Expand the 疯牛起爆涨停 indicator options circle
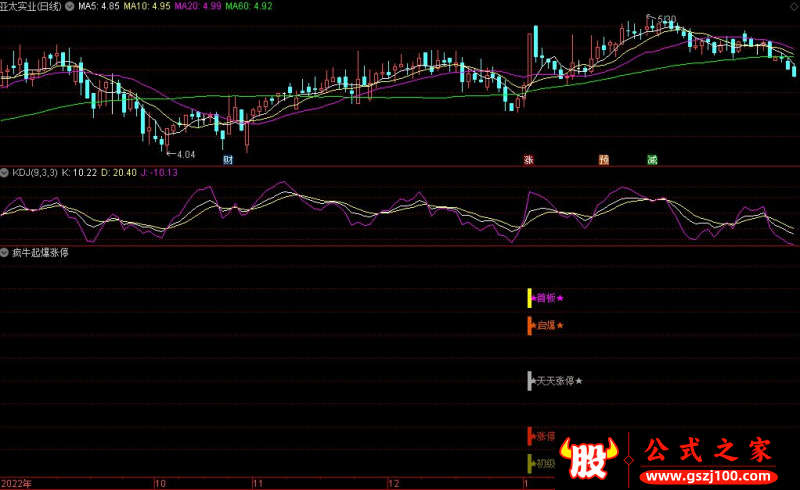The height and width of the screenshot is (490, 800). tap(5, 253)
